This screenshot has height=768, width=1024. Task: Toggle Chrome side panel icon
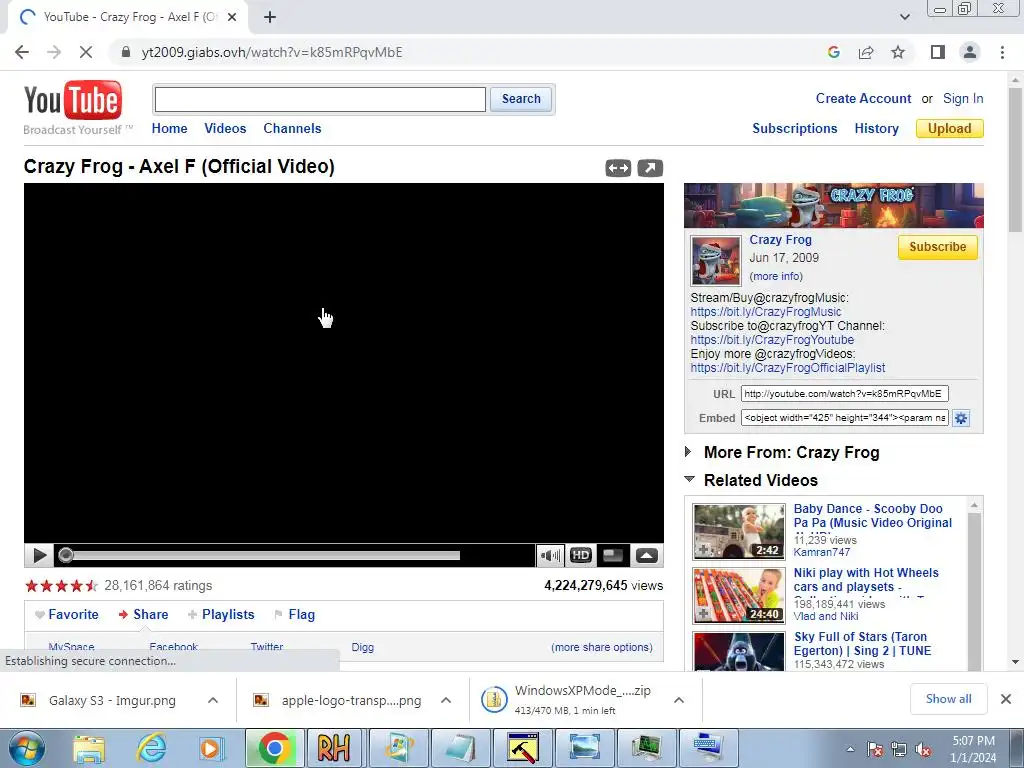coord(938,52)
